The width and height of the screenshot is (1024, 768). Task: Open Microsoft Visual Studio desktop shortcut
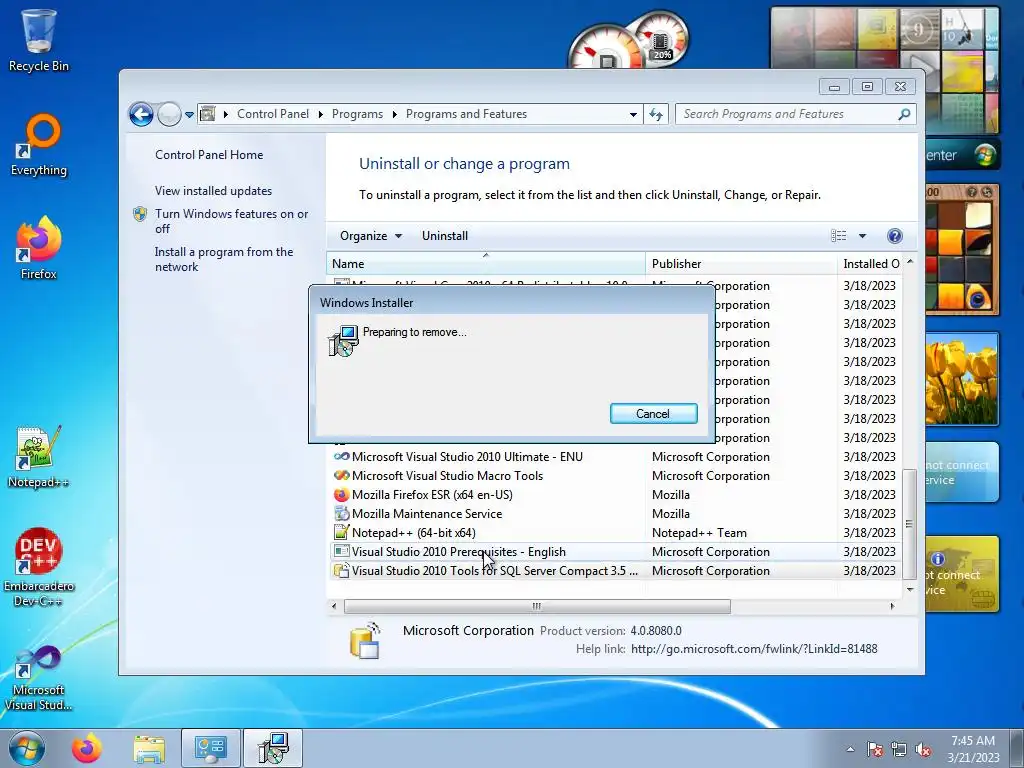coord(39,678)
